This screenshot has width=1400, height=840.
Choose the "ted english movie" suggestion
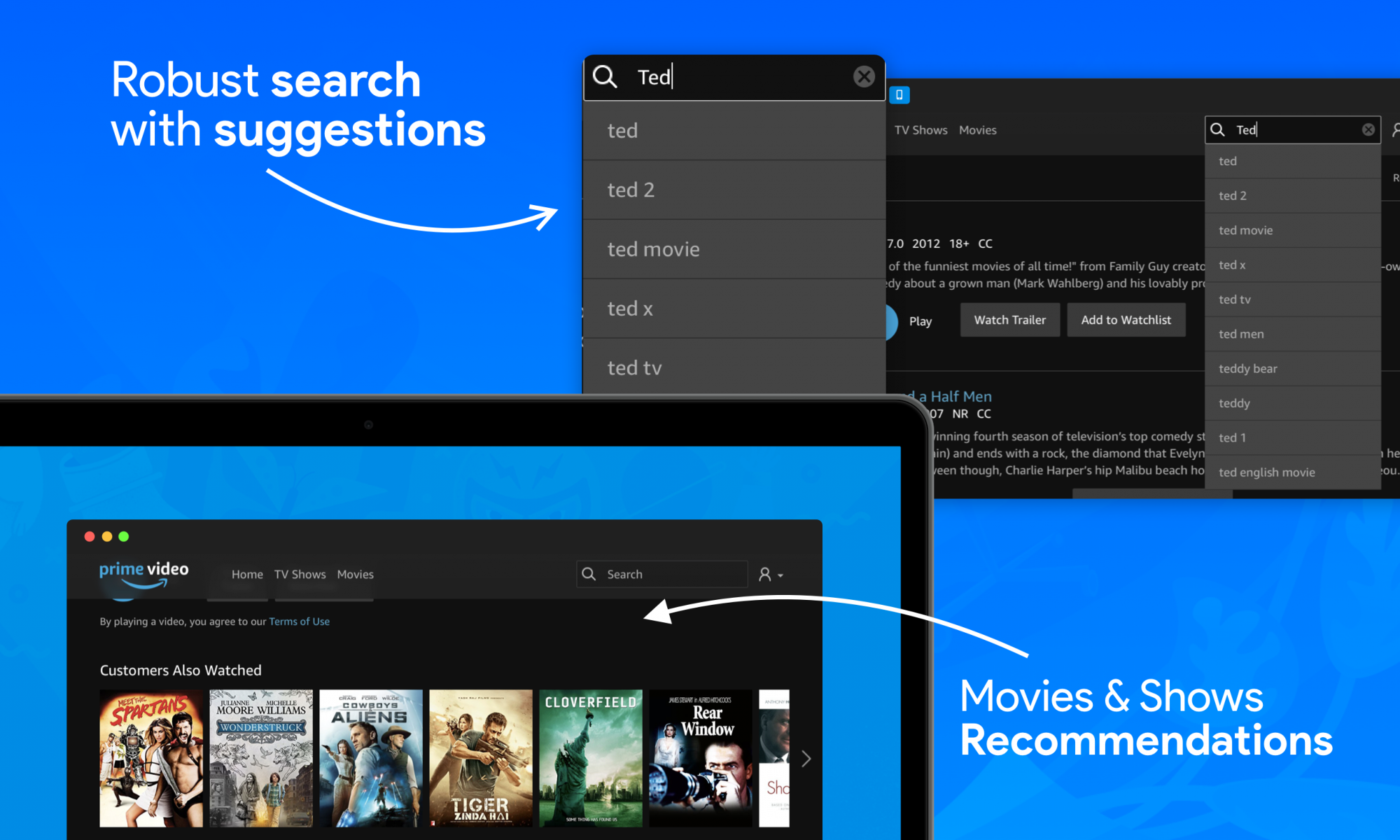click(1292, 472)
